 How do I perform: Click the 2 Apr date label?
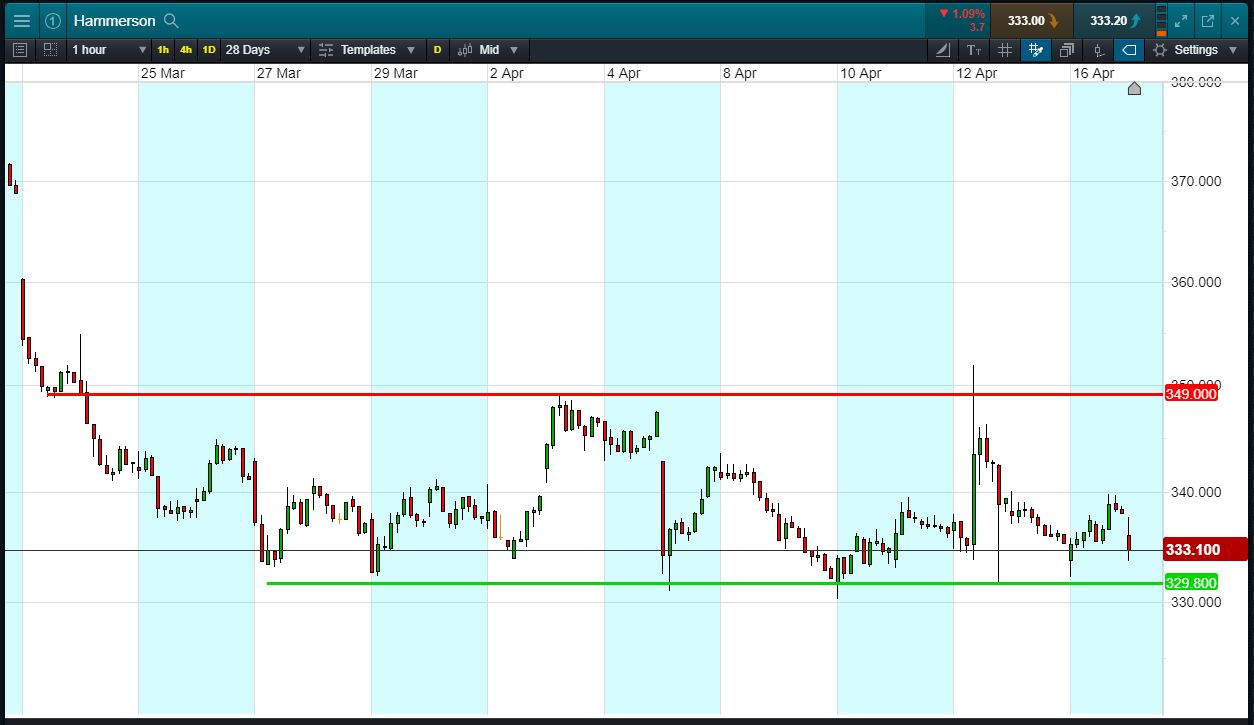click(x=507, y=73)
